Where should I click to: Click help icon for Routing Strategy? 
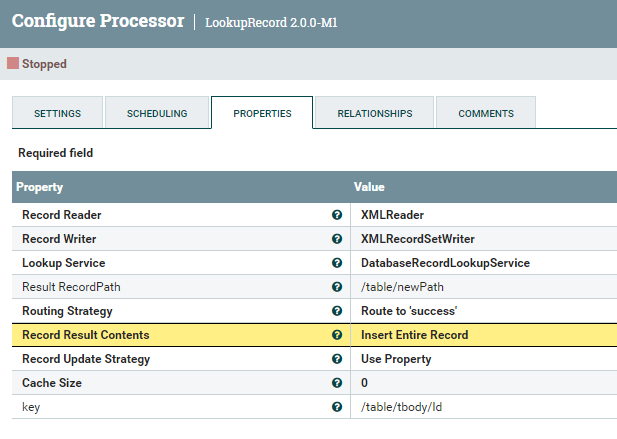tap(337, 311)
